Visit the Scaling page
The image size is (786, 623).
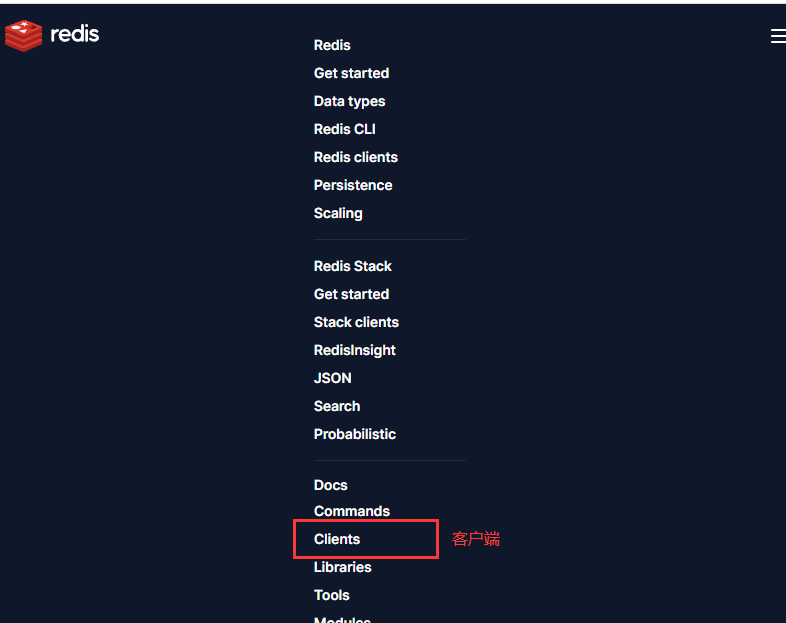tap(338, 213)
